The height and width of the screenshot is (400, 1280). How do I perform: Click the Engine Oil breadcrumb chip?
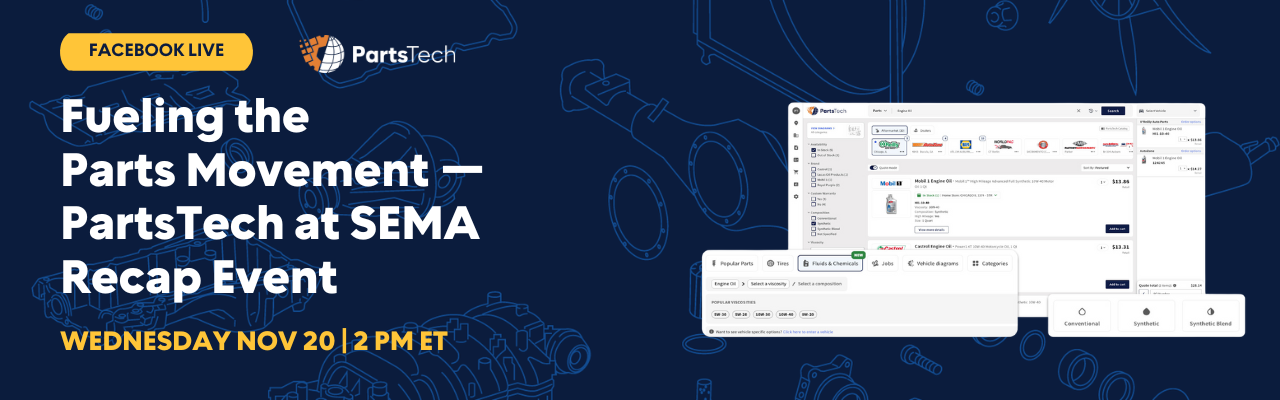[725, 284]
